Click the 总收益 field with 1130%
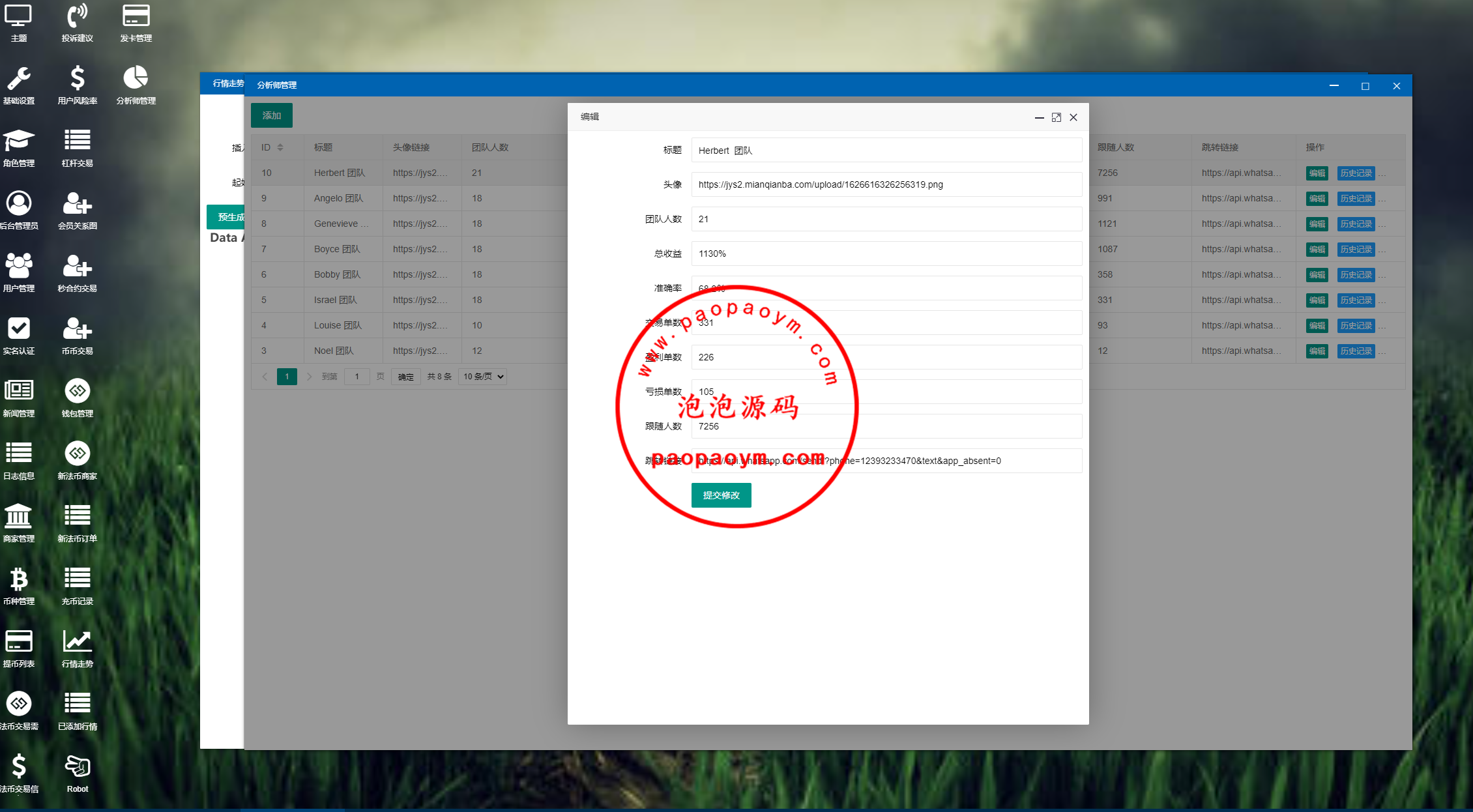Image resolution: width=1473 pixels, height=812 pixels. click(886, 254)
